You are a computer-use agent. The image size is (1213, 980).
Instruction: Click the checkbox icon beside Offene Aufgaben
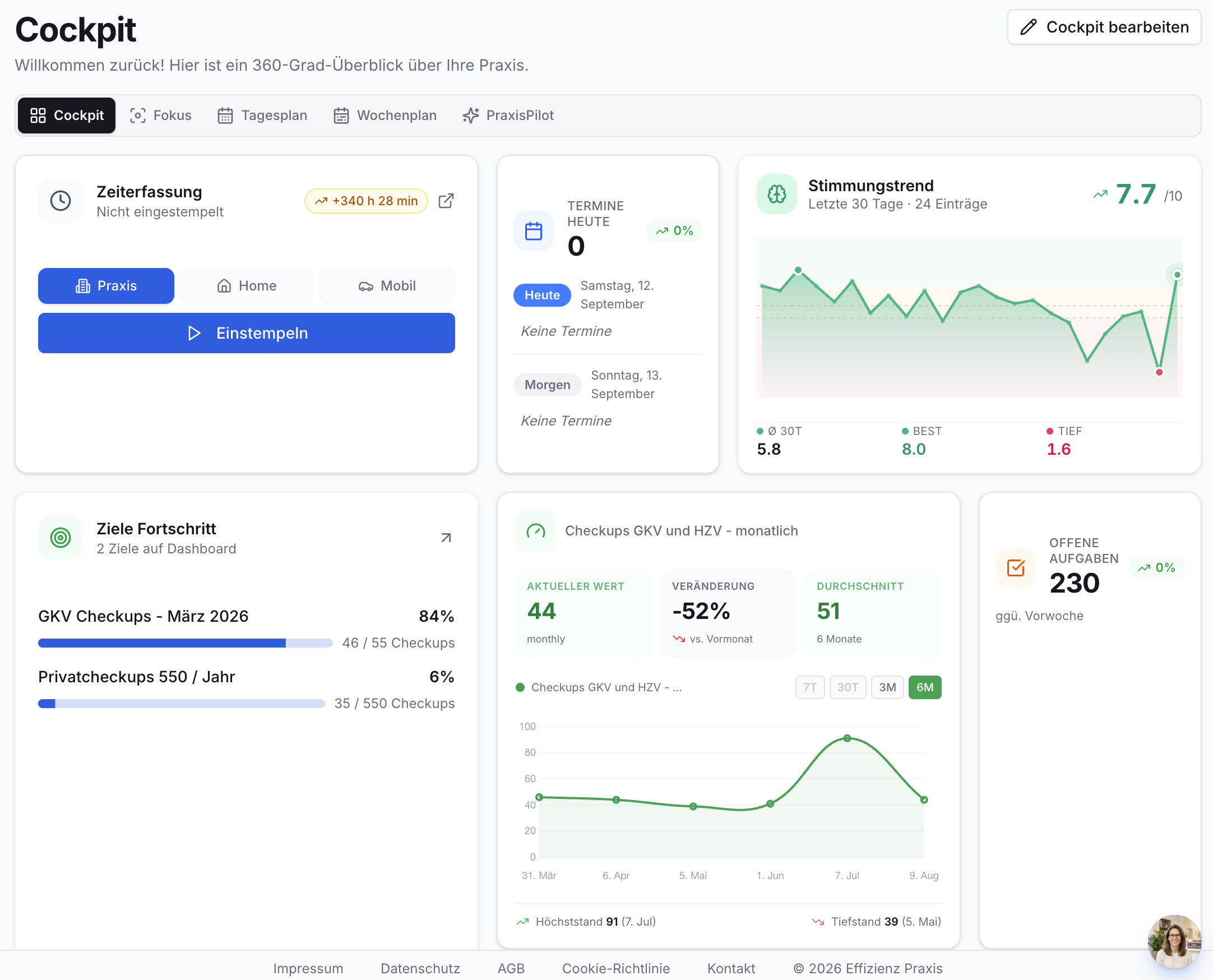[x=1016, y=567]
